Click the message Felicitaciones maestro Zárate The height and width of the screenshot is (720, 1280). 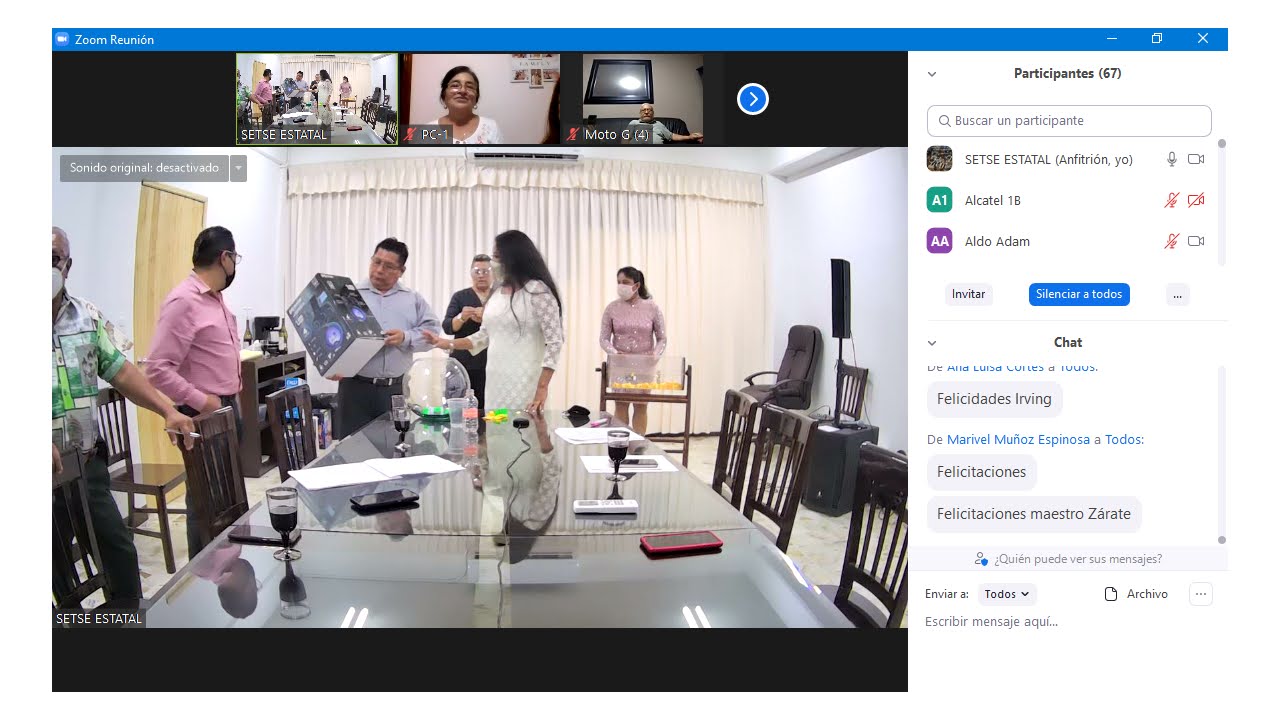point(1034,514)
